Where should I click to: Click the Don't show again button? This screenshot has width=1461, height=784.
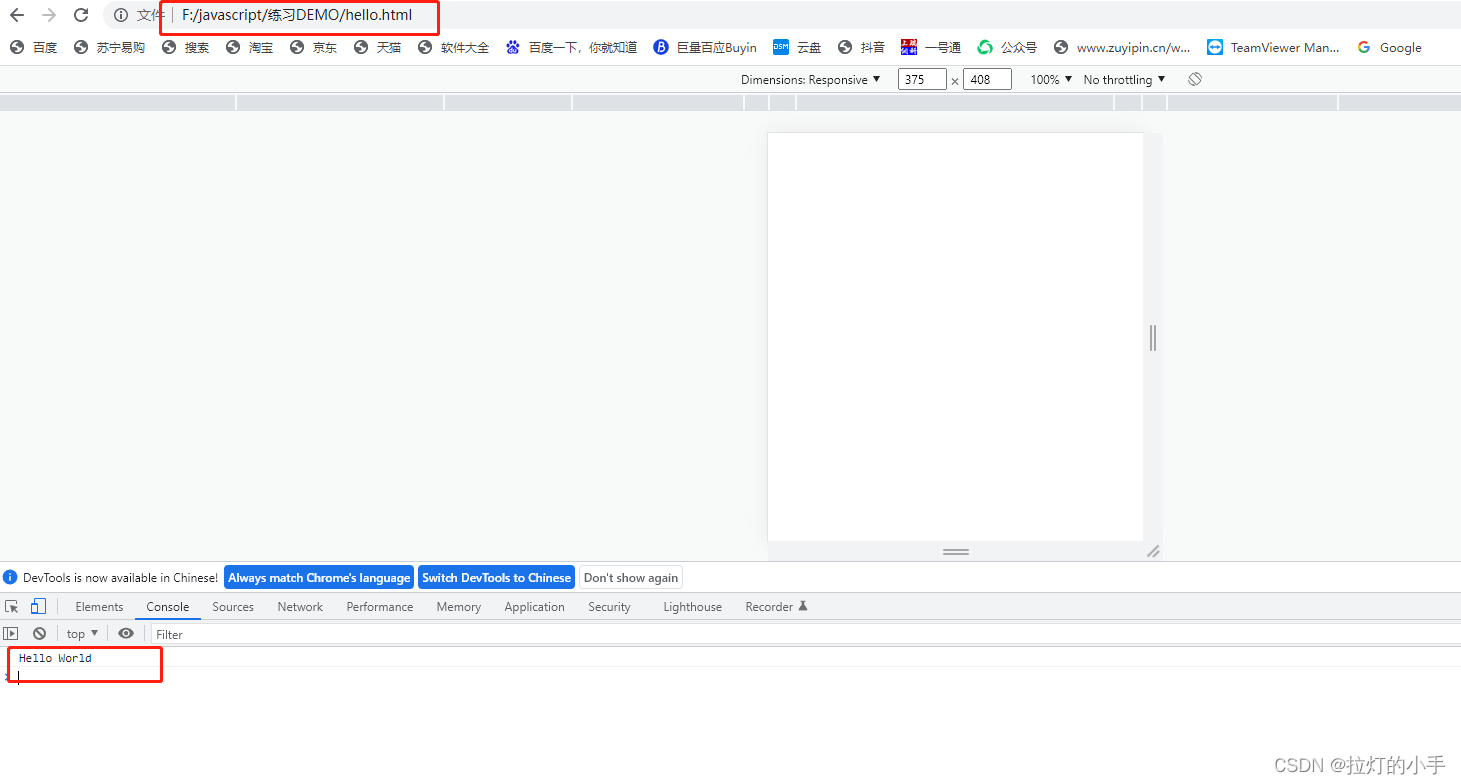click(630, 577)
